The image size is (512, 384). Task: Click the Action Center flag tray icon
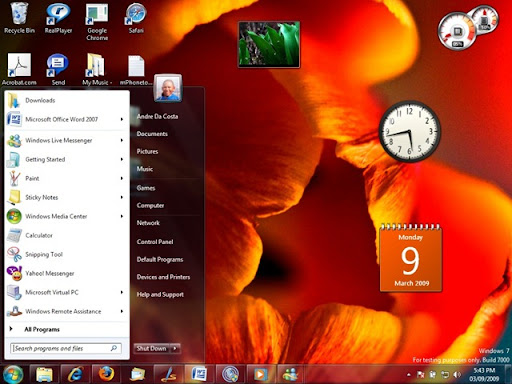coord(421,375)
